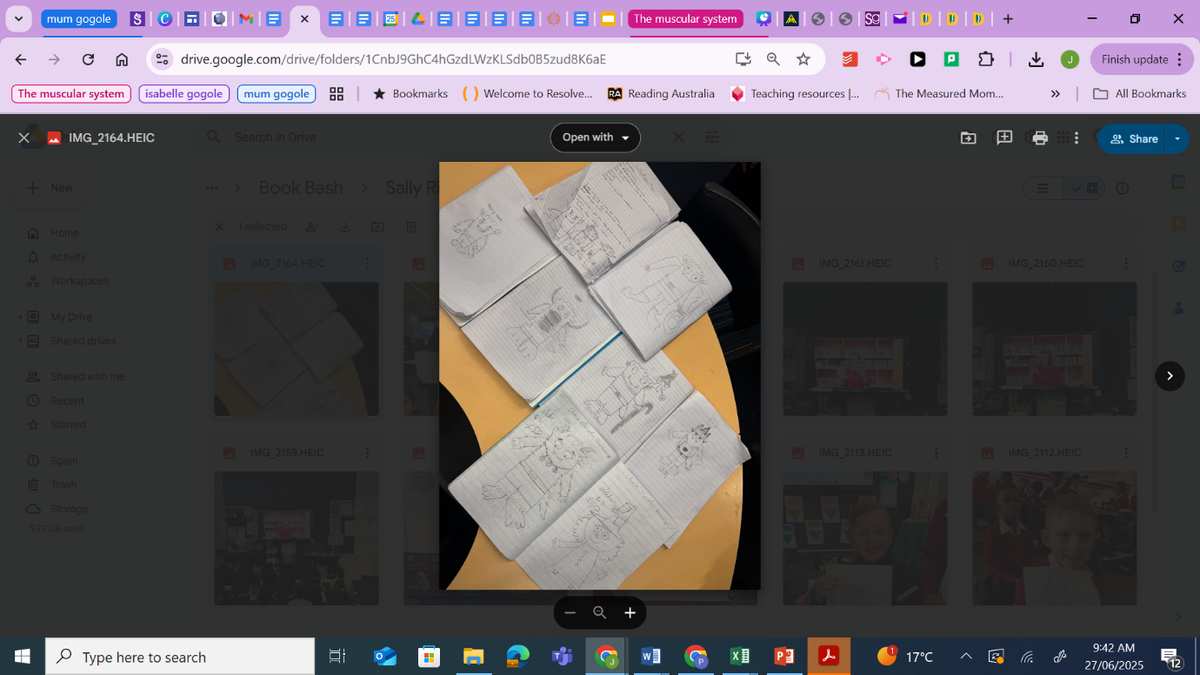
Task: Open a new browser tab
Action: point(1008,18)
